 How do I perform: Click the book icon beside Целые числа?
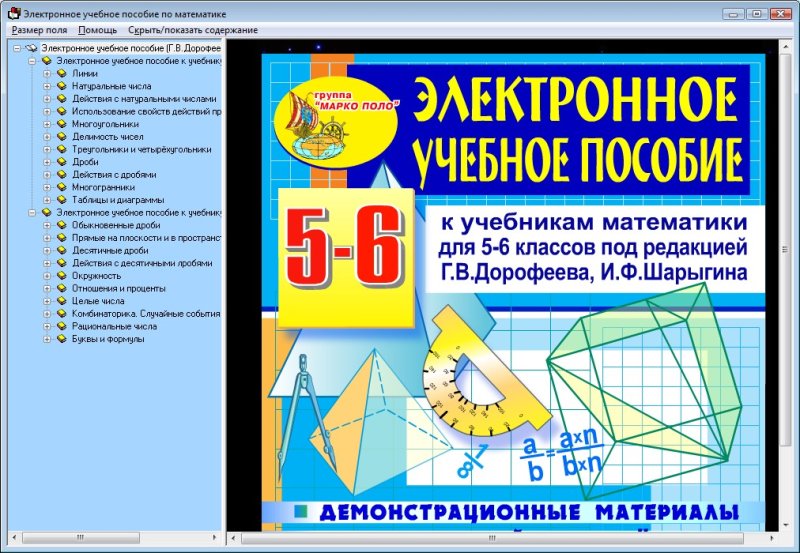(x=62, y=301)
